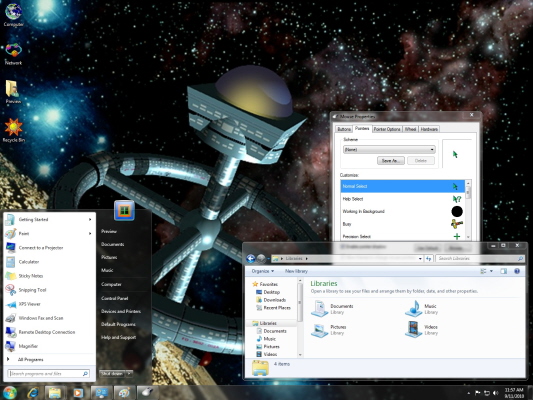Open the Recycle Bin desktop icon

[x=14, y=130]
